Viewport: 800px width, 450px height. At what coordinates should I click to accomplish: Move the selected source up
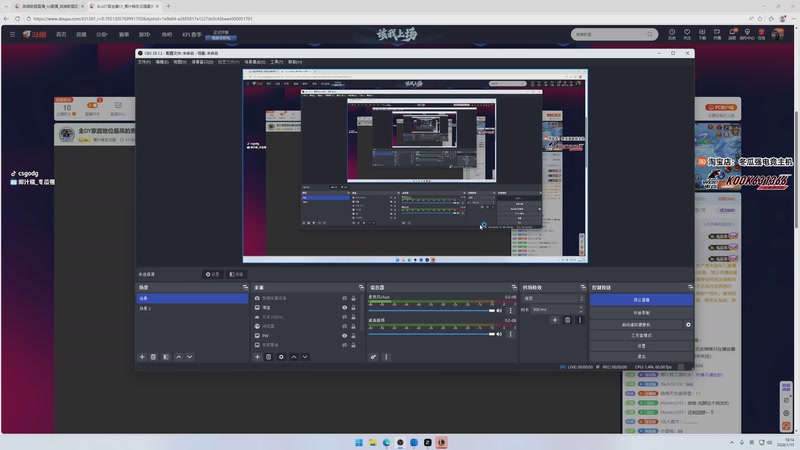pyautogui.click(x=294, y=357)
